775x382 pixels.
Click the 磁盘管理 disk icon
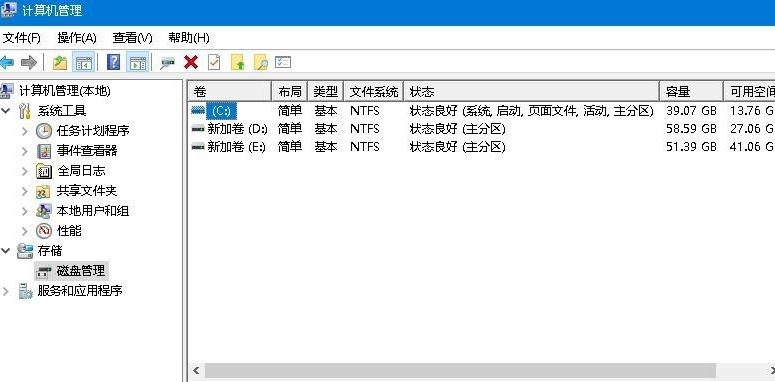click(44, 271)
